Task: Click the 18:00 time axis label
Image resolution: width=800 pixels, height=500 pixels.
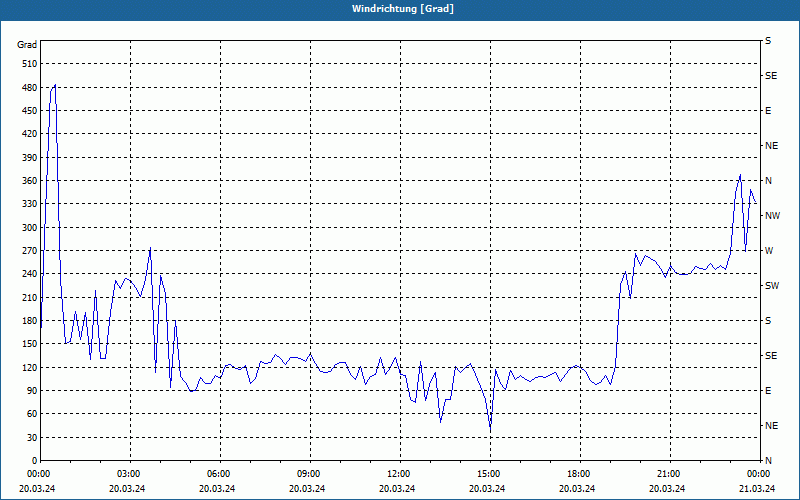Action: coord(577,474)
